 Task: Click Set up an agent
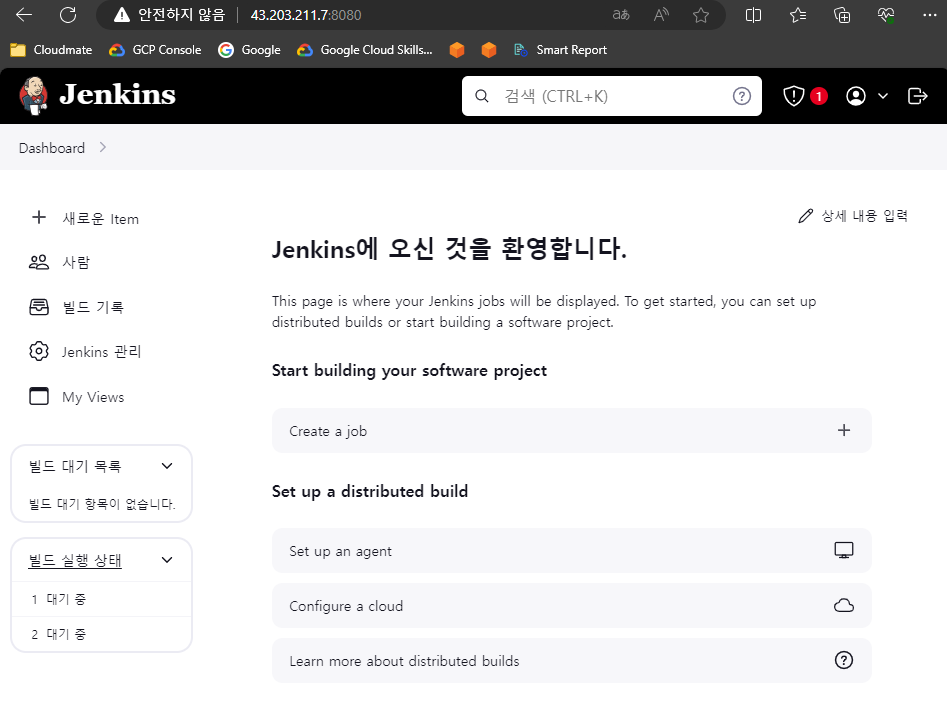[571, 551]
